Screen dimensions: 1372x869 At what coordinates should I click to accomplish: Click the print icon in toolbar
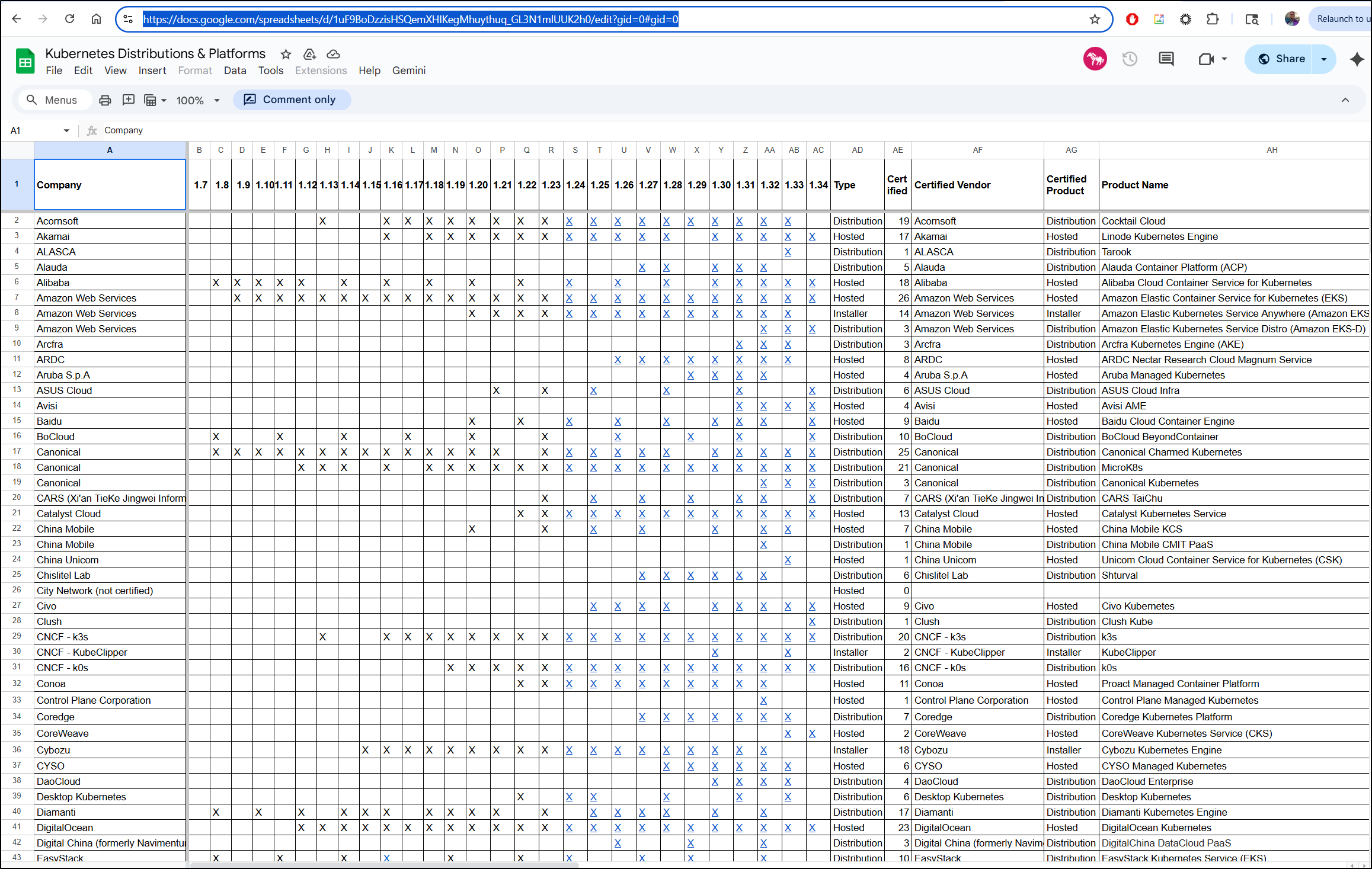tap(105, 100)
